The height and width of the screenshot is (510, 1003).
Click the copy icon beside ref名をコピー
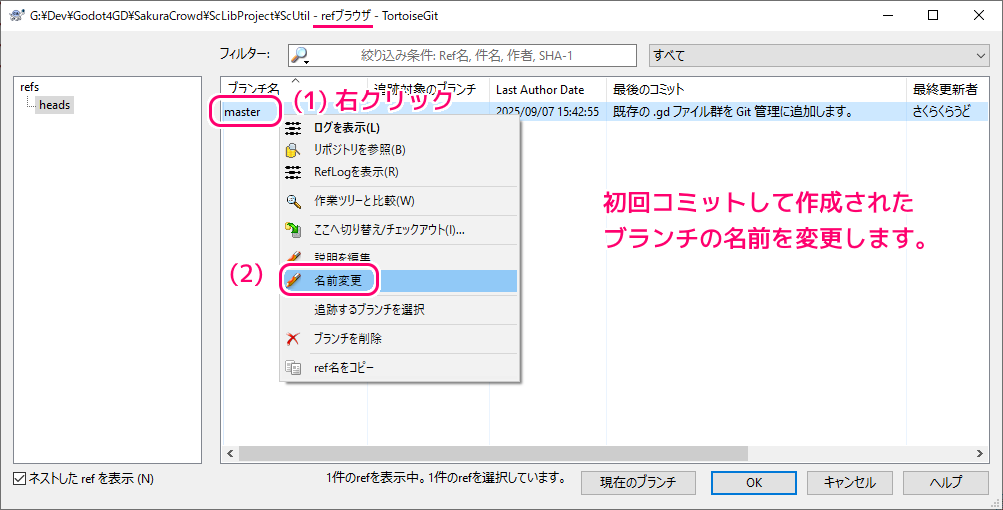293,368
